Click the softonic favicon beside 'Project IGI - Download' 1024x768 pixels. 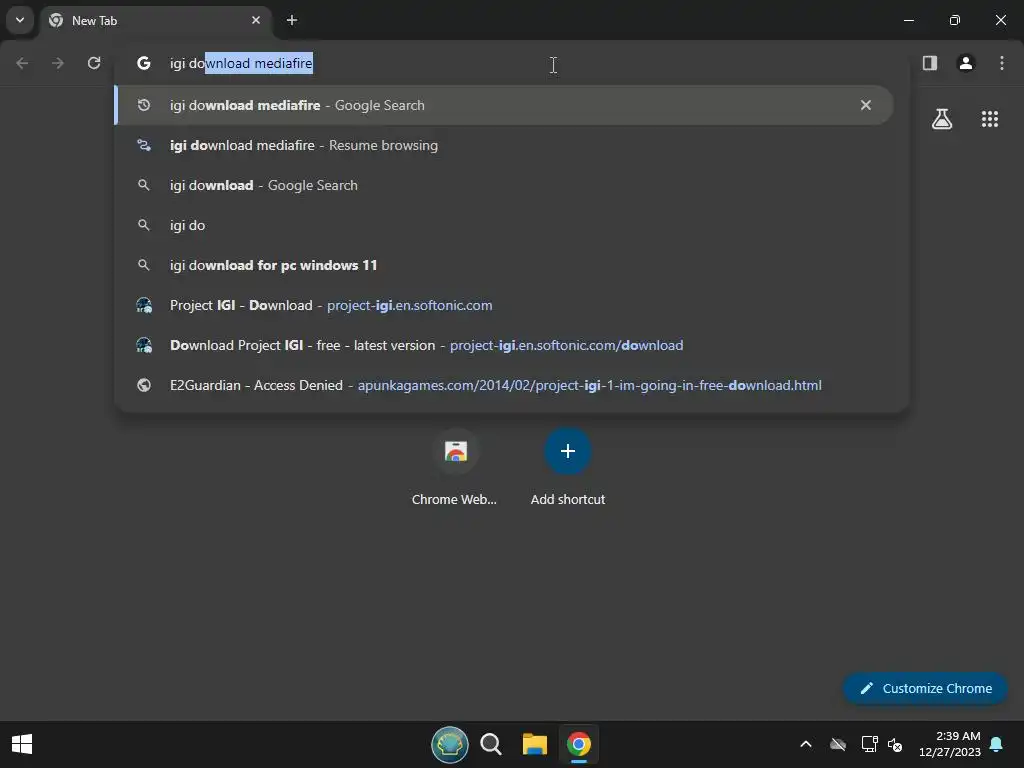[144, 305]
